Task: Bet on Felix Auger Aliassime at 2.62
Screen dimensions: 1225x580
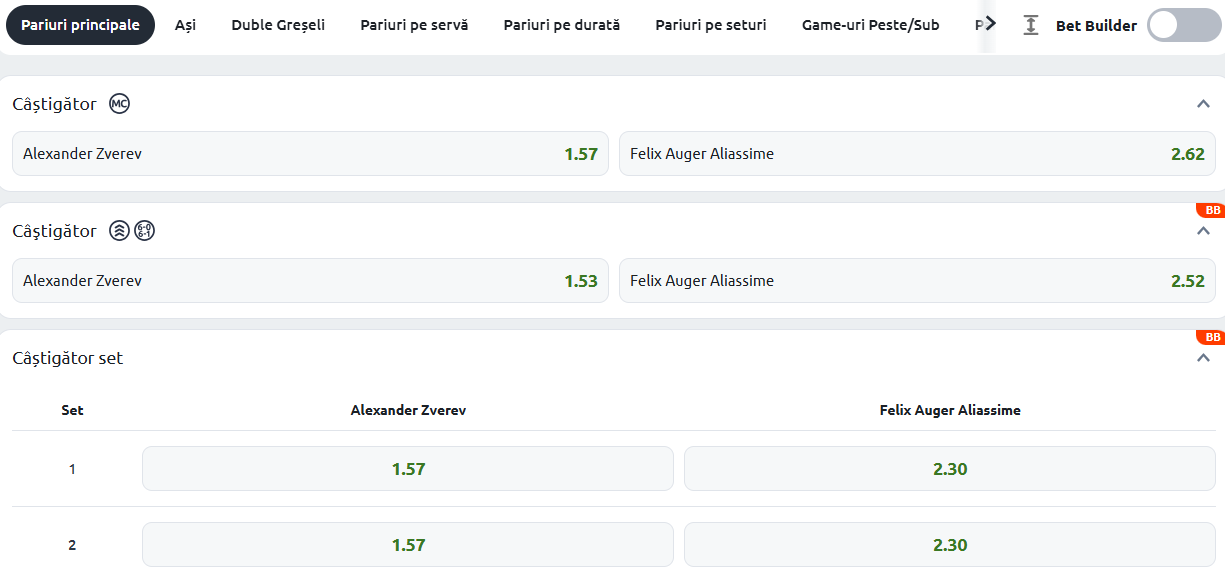Action: click(x=917, y=154)
